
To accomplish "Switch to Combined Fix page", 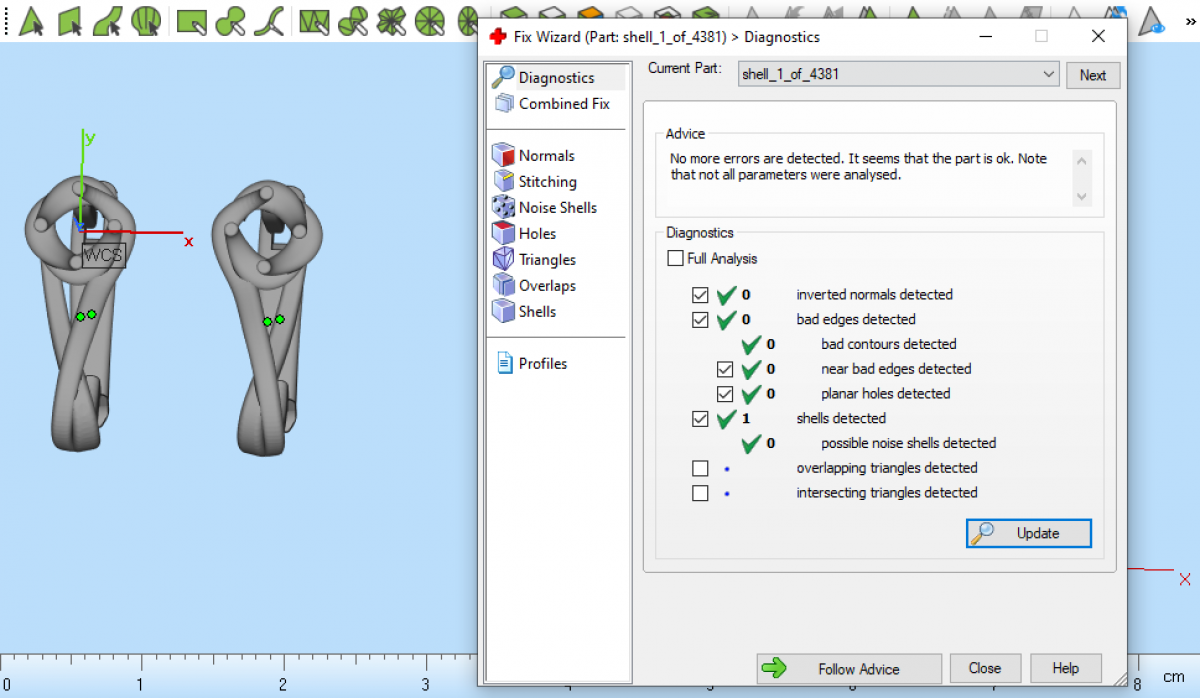I will pos(564,104).
